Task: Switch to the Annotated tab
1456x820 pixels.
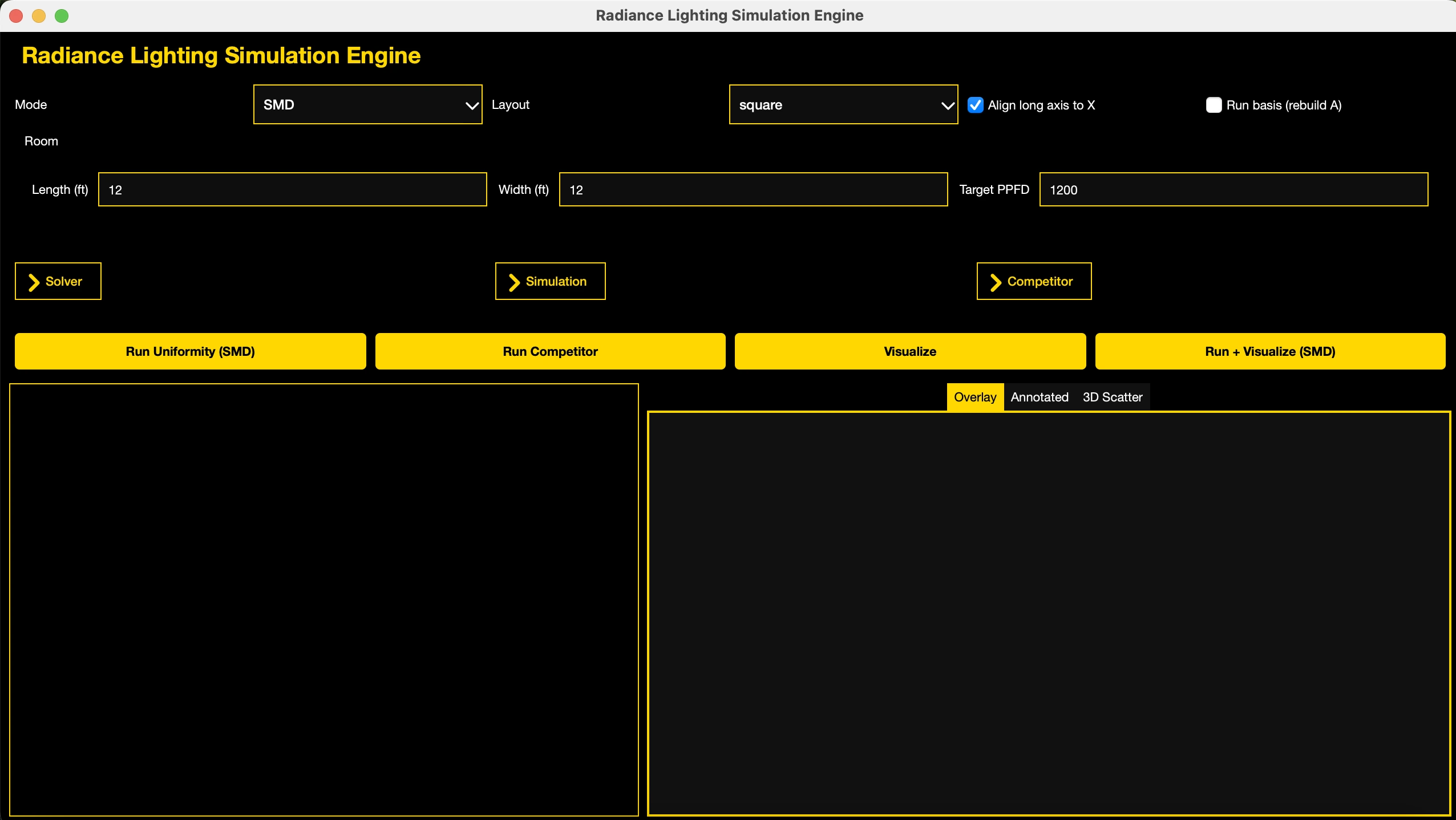Action: pos(1038,397)
